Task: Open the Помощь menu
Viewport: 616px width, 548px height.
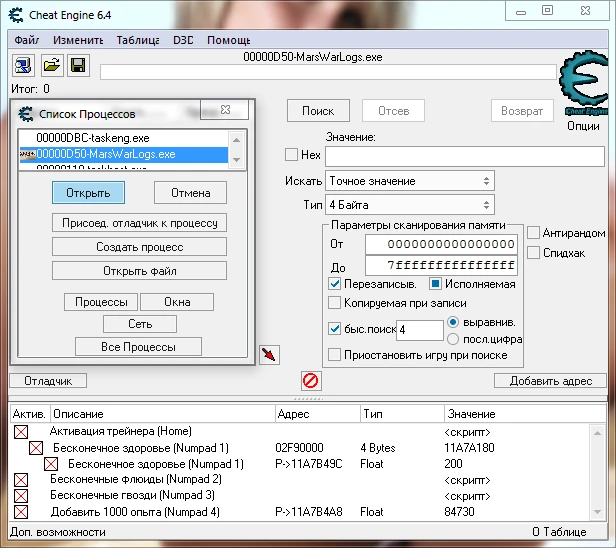Action: click(229, 40)
